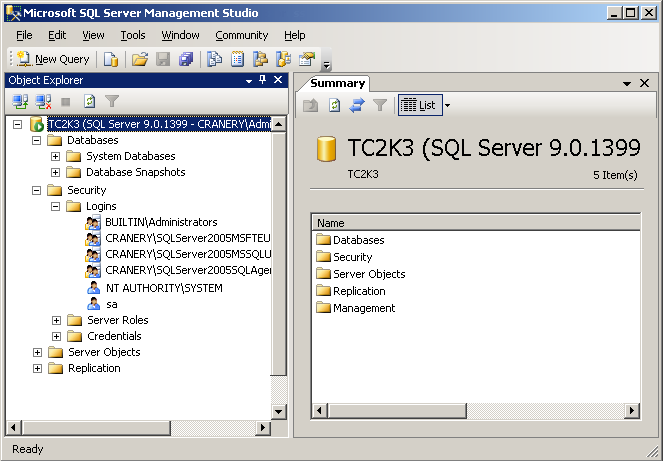Click the Database Engine Query toolbar icon

click(111, 59)
